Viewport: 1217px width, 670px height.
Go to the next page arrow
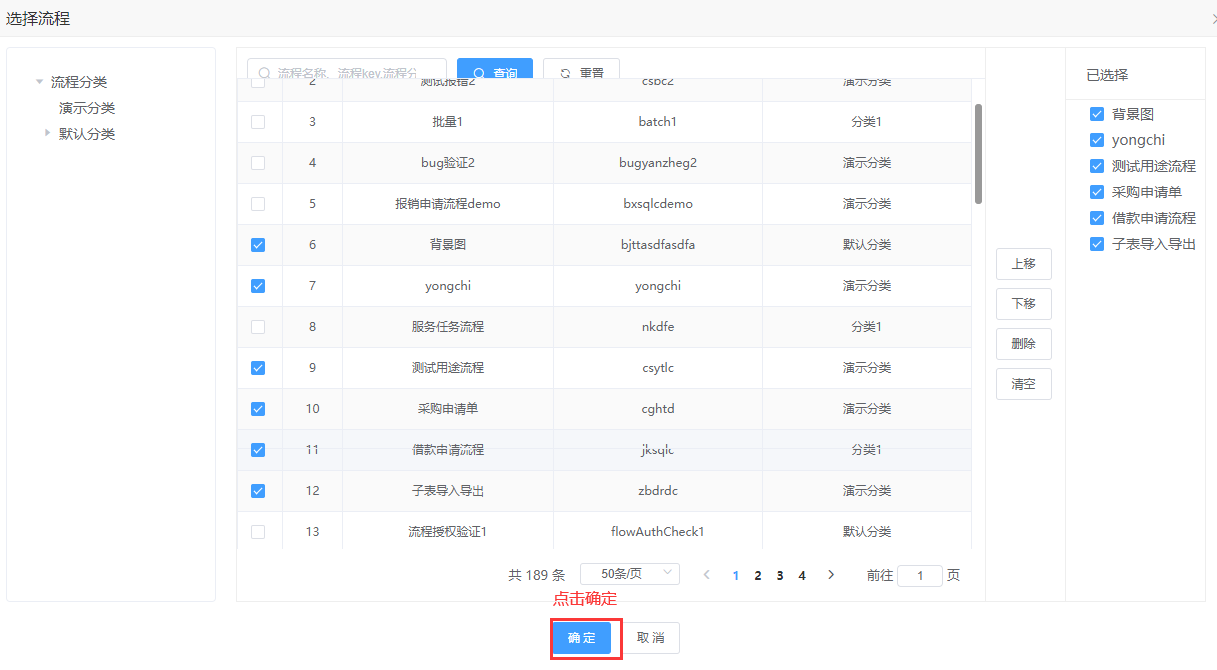click(831, 575)
